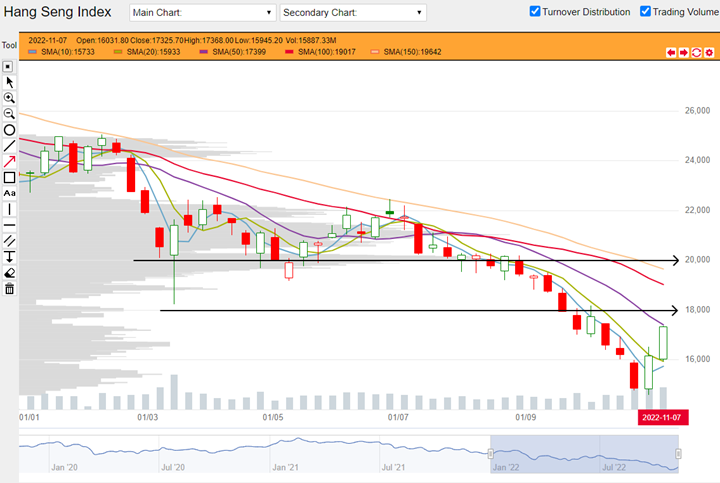720x483 pixels.
Task: Click the tallest volume bar near 01/03
Action: click(x=174, y=392)
